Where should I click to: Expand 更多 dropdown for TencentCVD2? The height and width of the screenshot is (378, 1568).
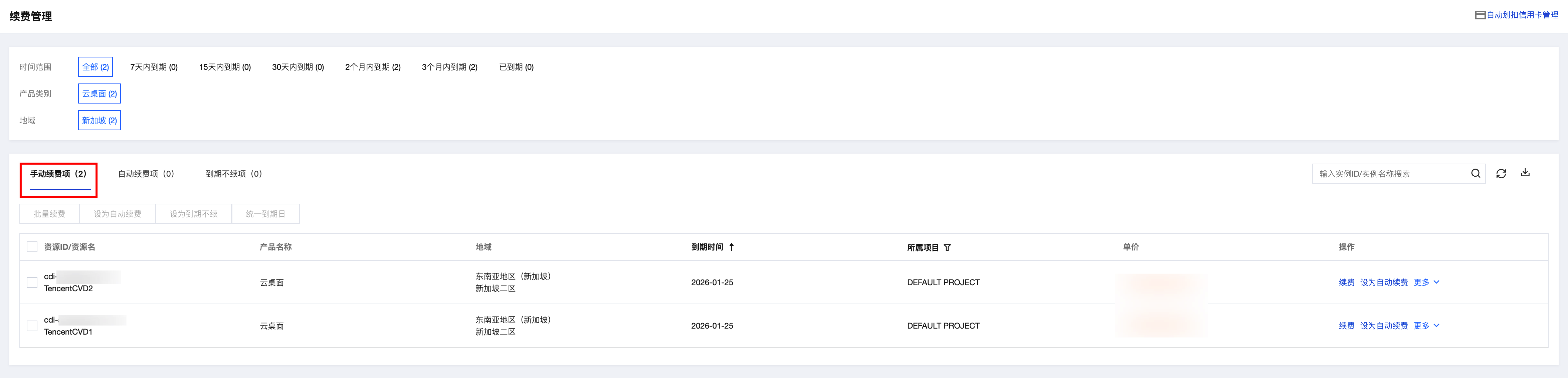1426,282
